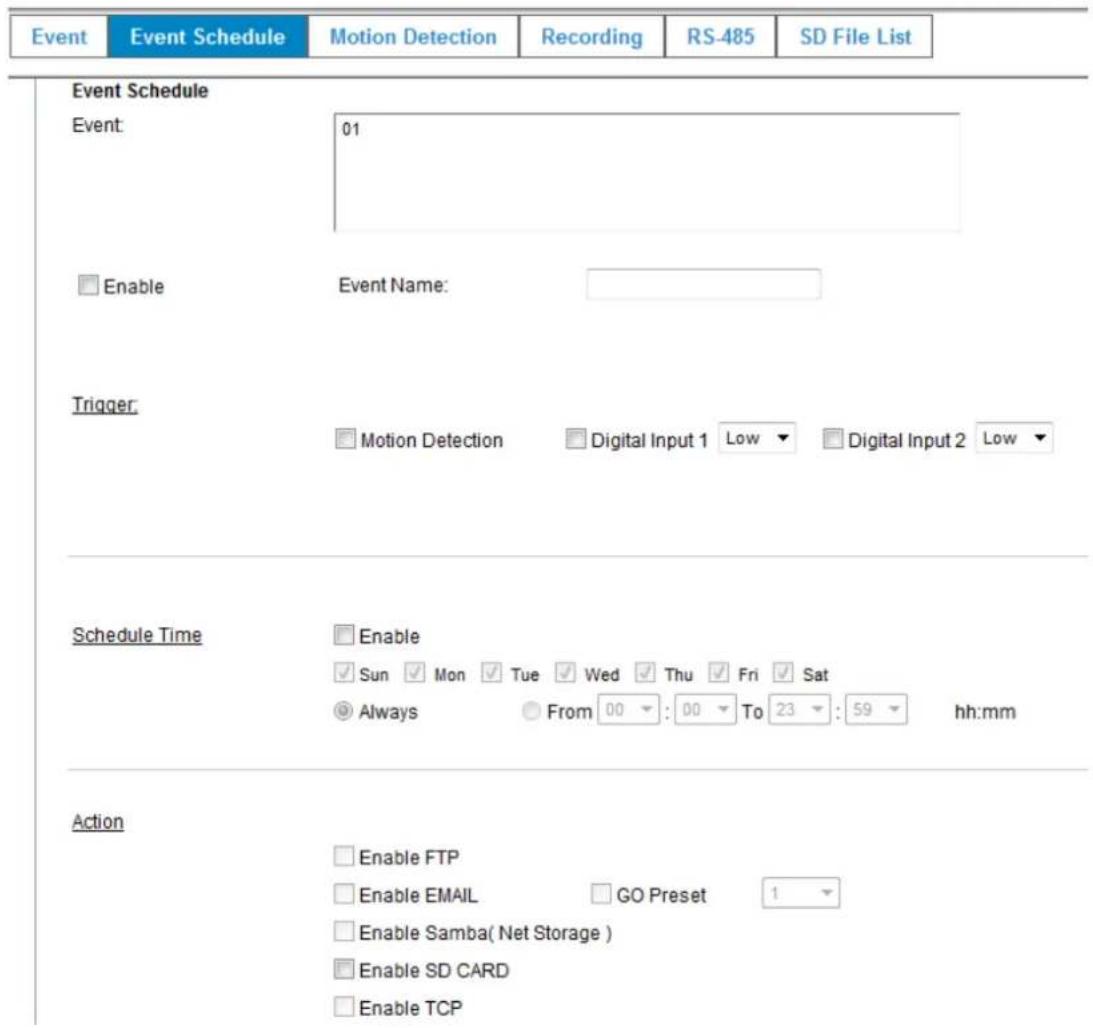
Task: Select the Always radio button
Action: click(x=343, y=711)
